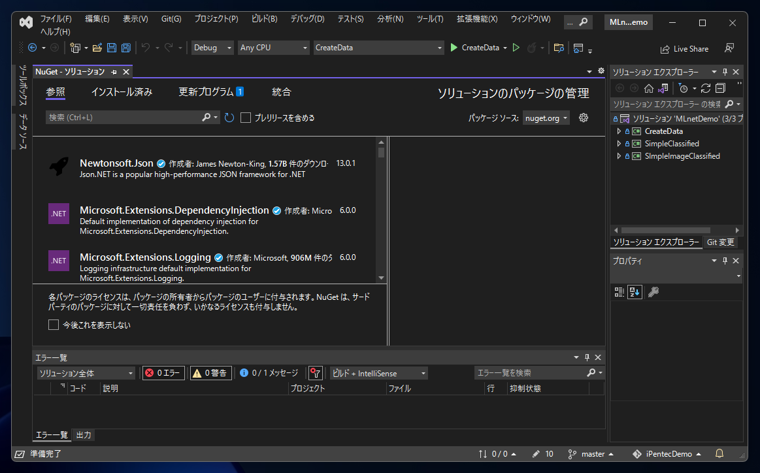
Task: Click the Save icon in the toolbar
Action: (111, 47)
